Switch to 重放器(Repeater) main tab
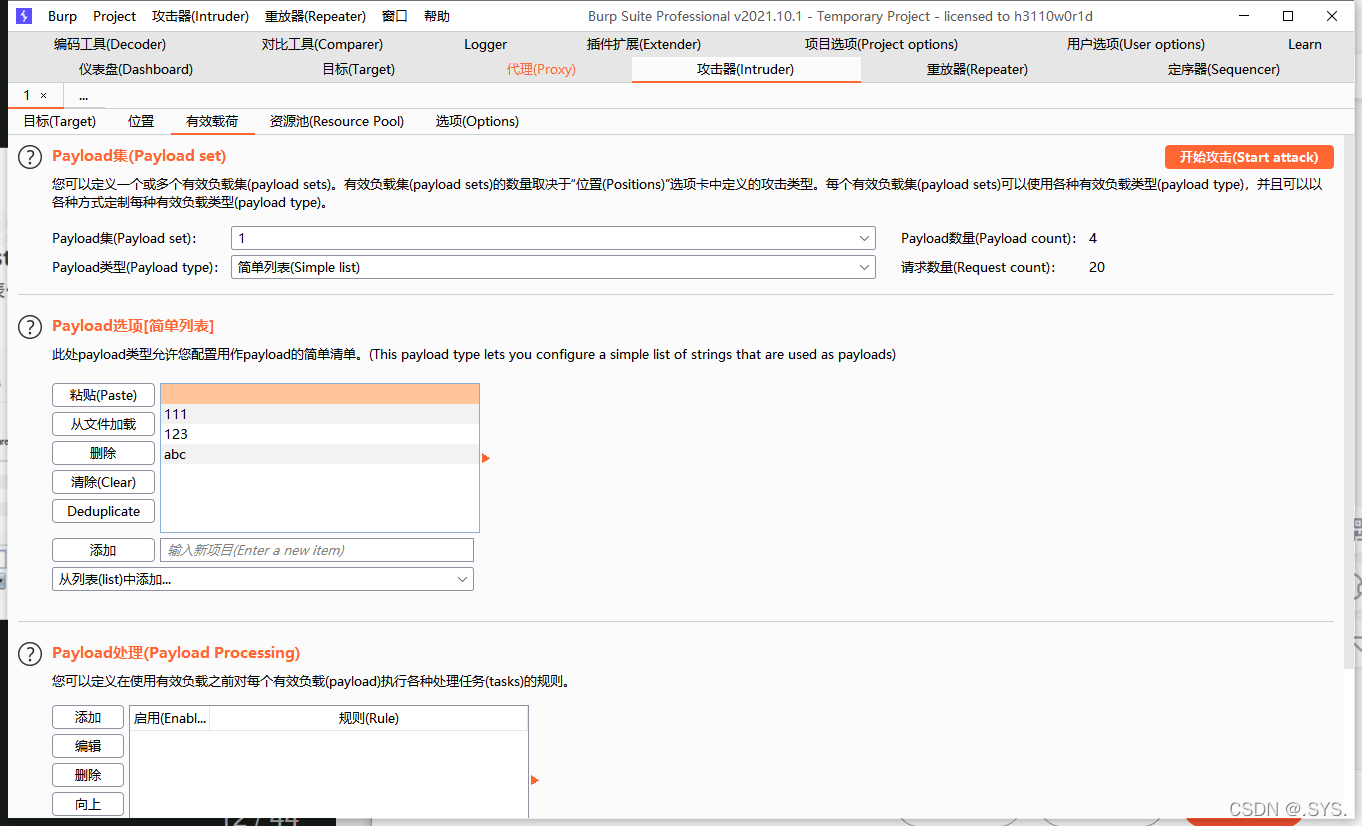This screenshot has width=1362, height=826. [x=977, y=69]
